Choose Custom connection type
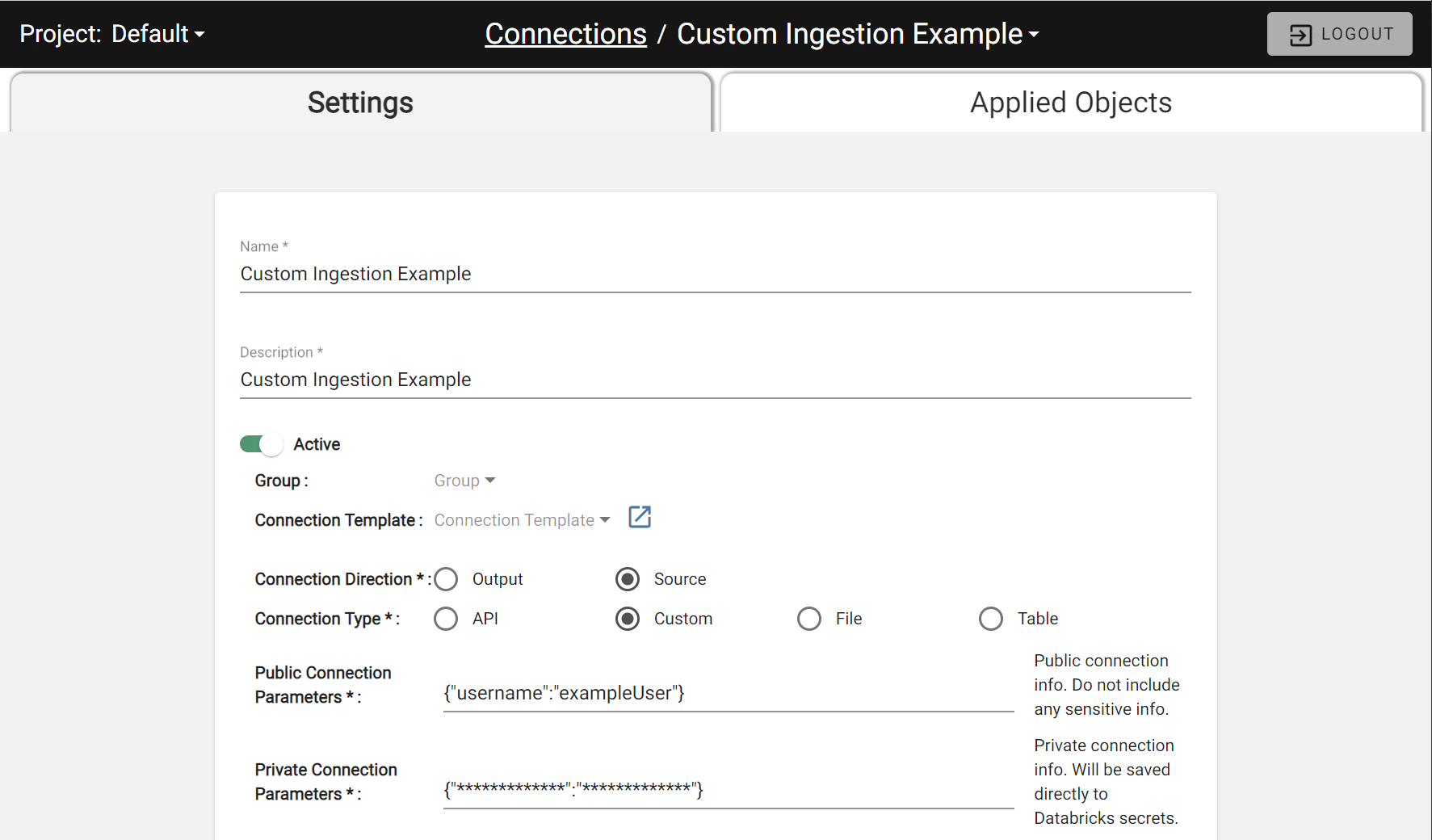1432x840 pixels. pyautogui.click(x=628, y=619)
